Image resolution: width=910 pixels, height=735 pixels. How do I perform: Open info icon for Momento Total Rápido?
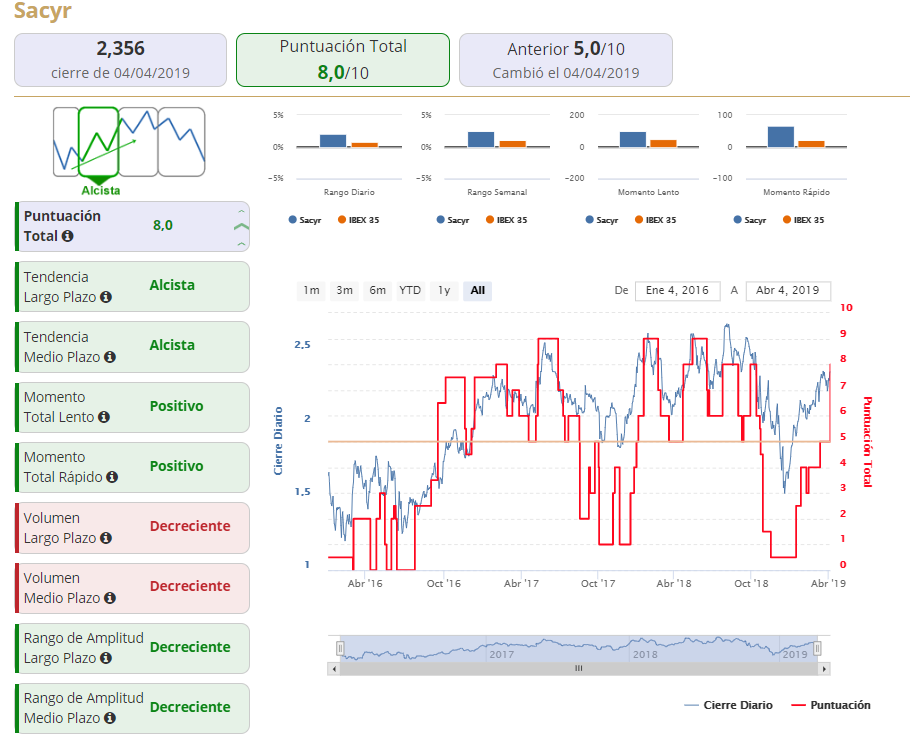(x=112, y=477)
